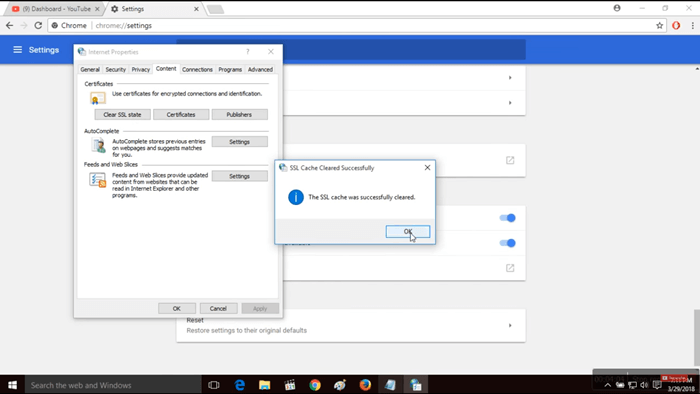
Task: Switch to the Programs tab
Action: (230, 70)
